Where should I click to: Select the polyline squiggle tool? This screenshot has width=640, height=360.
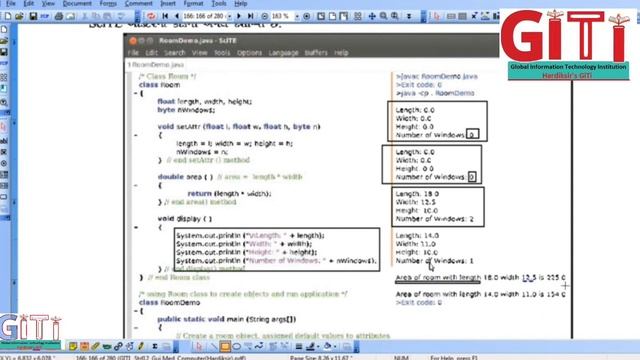click(259, 347)
